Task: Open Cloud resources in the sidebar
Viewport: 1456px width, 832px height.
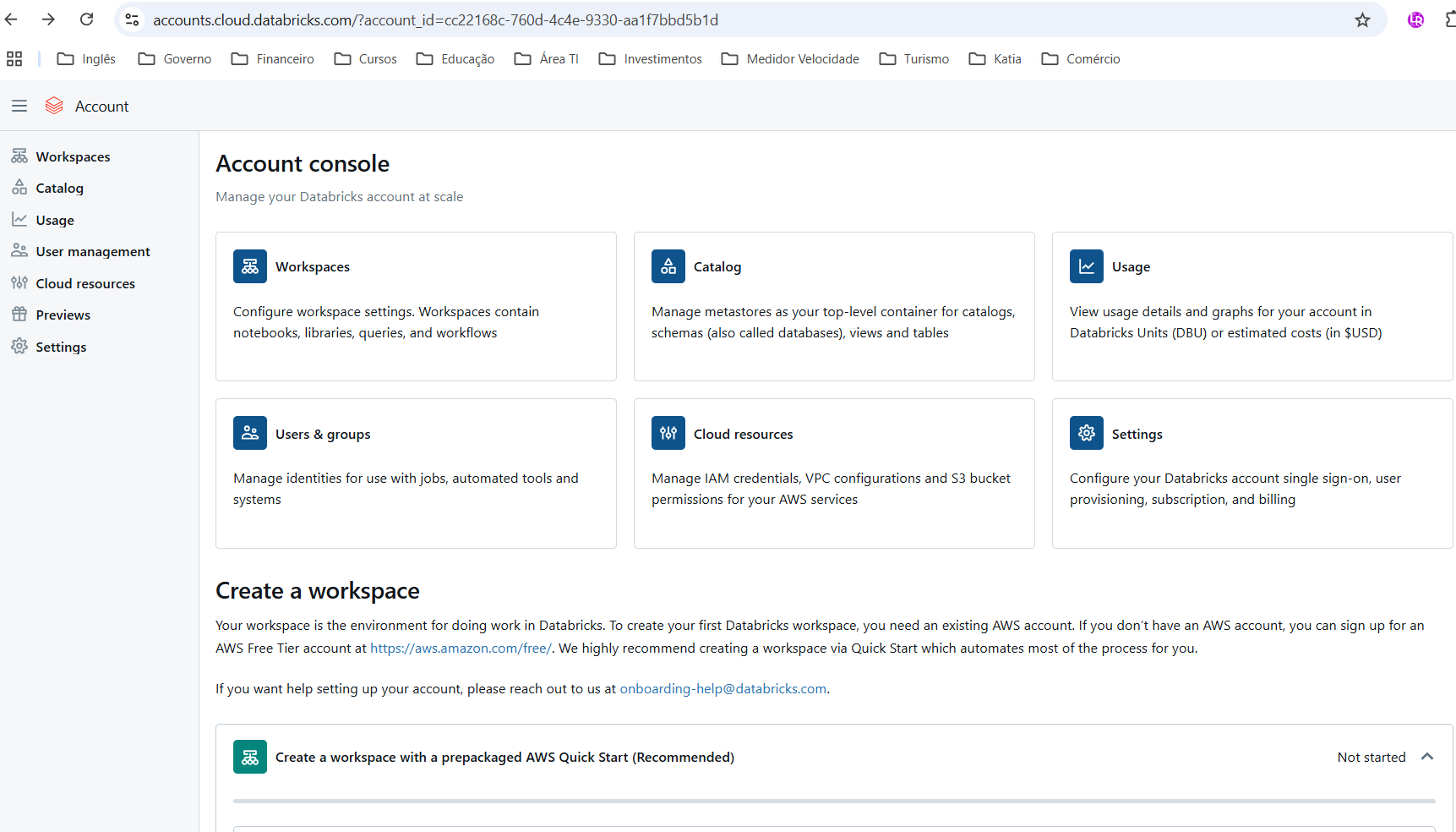Action: point(85,283)
